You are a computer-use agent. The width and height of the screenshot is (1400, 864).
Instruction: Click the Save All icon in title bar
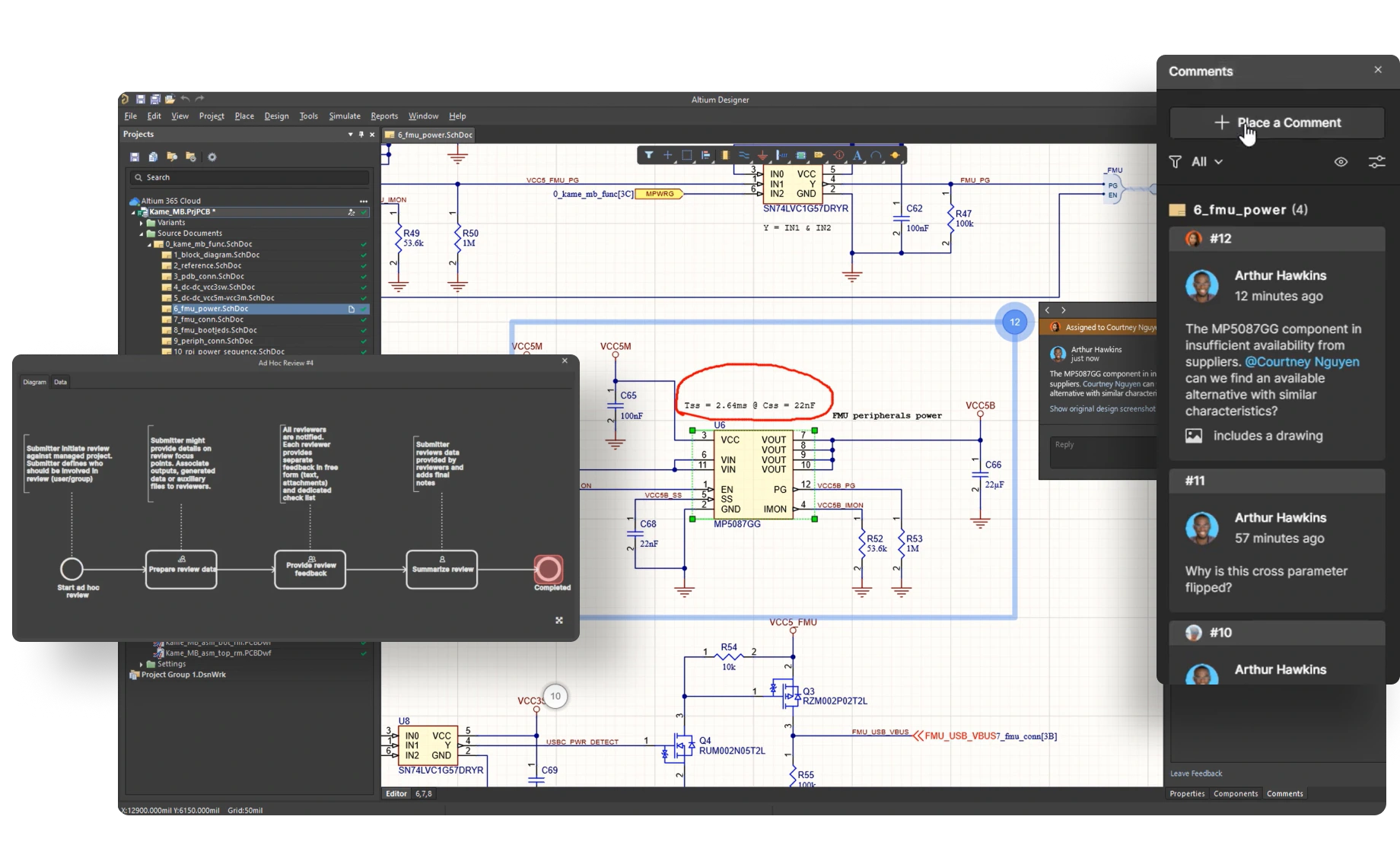coord(155,99)
